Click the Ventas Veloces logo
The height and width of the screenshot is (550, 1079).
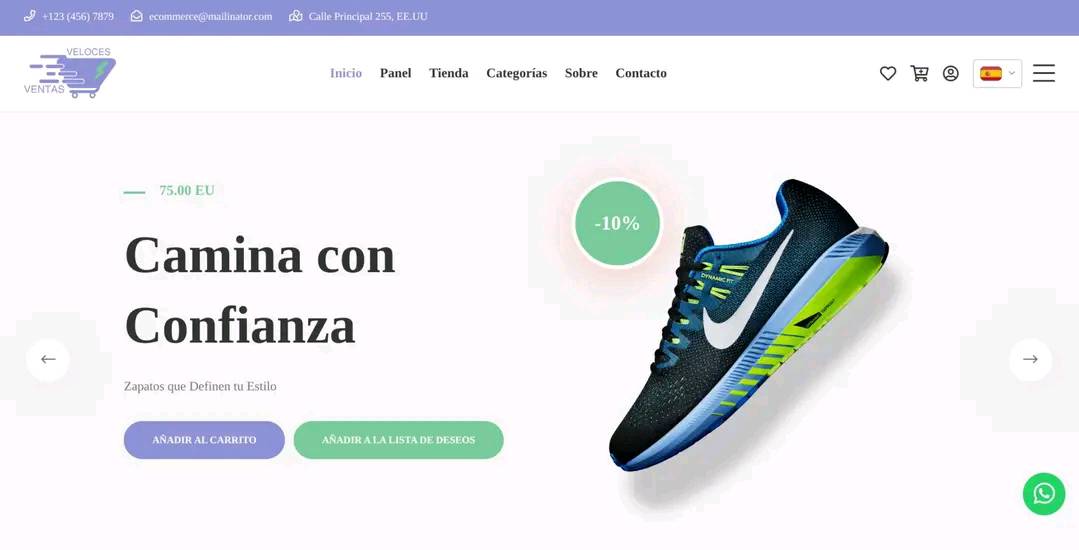(70, 72)
